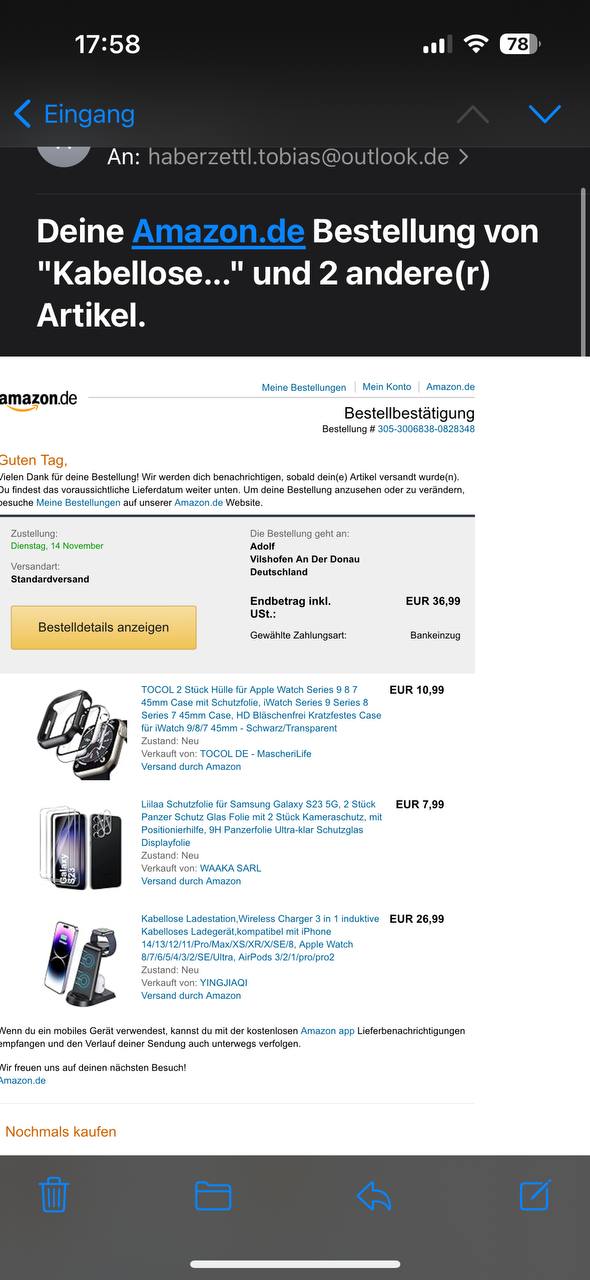Tap the trash icon to delete email
The width and height of the screenshot is (590, 1280).
click(53, 1195)
